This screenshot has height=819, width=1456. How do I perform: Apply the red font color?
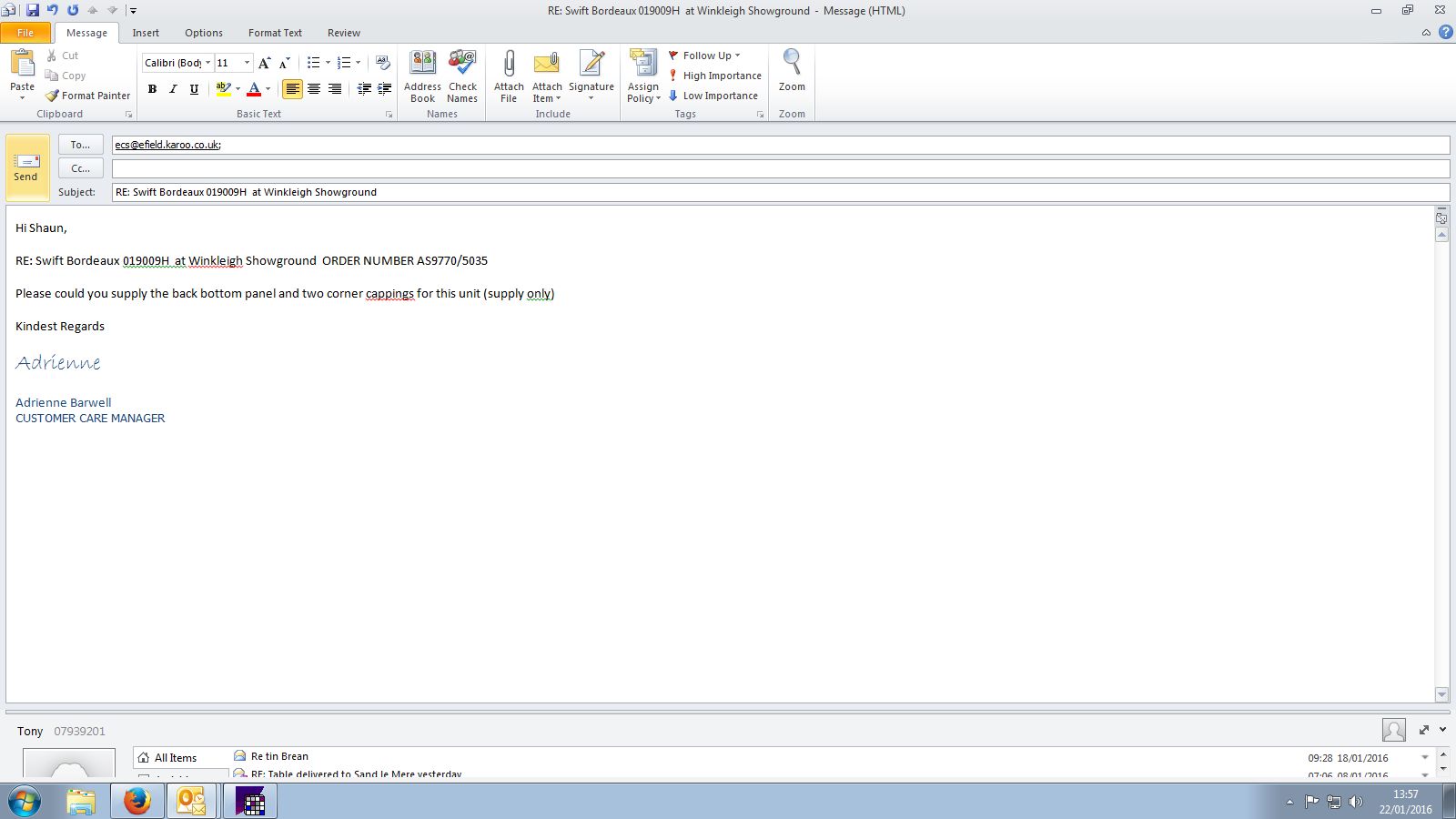pyautogui.click(x=254, y=89)
